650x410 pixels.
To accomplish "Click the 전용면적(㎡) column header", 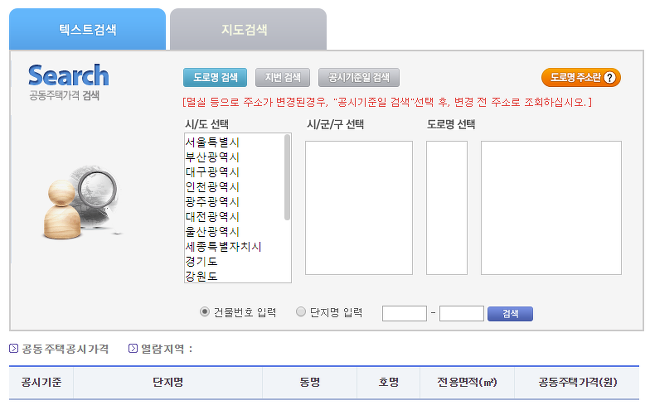I will click(467, 382).
